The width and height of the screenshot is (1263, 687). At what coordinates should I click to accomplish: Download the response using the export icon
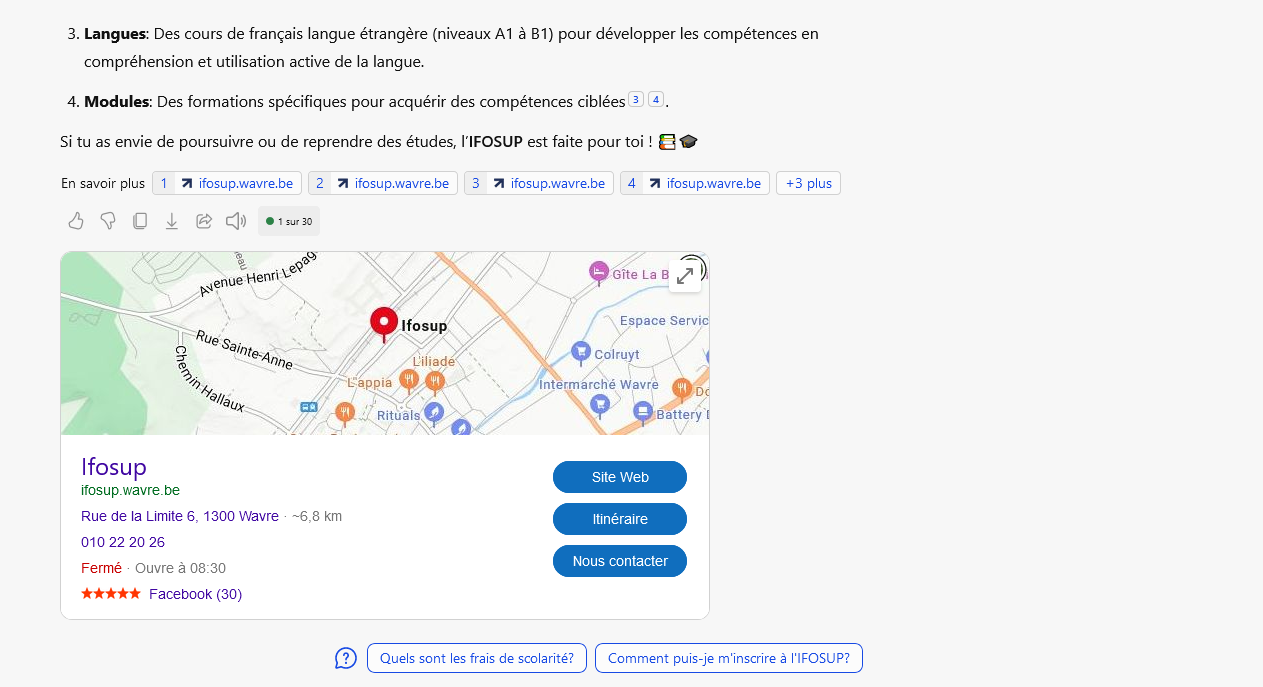pyautogui.click(x=172, y=221)
